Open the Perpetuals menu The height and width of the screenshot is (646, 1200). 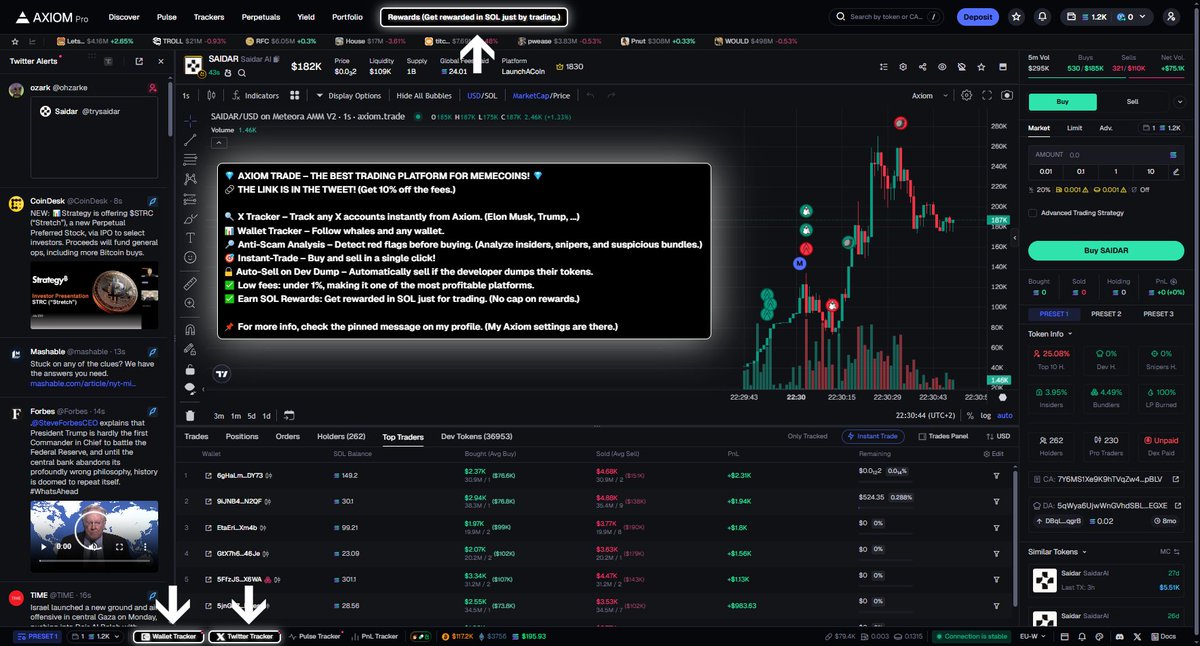click(260, 17)
